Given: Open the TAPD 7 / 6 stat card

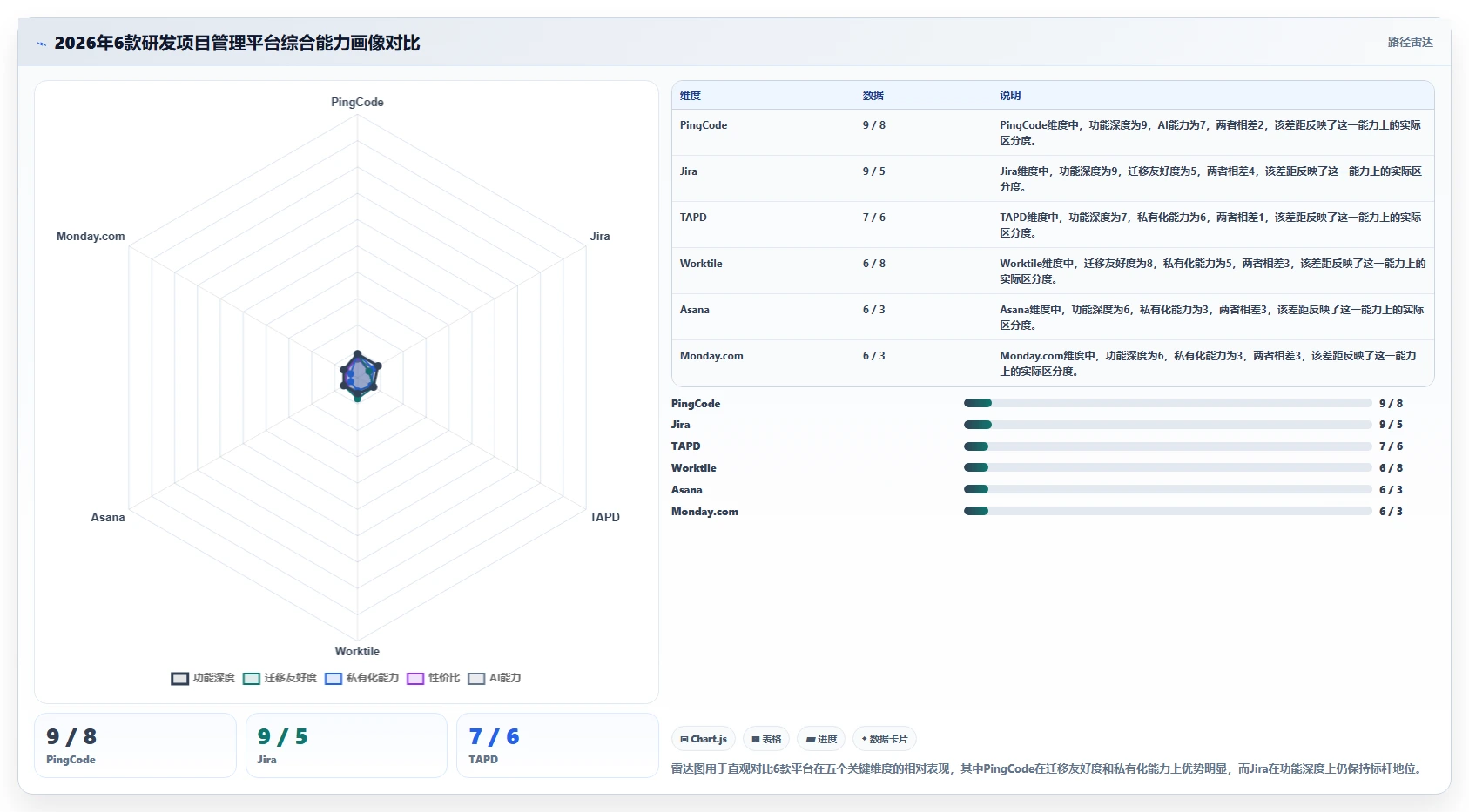Looking at the screenshot, I should pos(557,745).
